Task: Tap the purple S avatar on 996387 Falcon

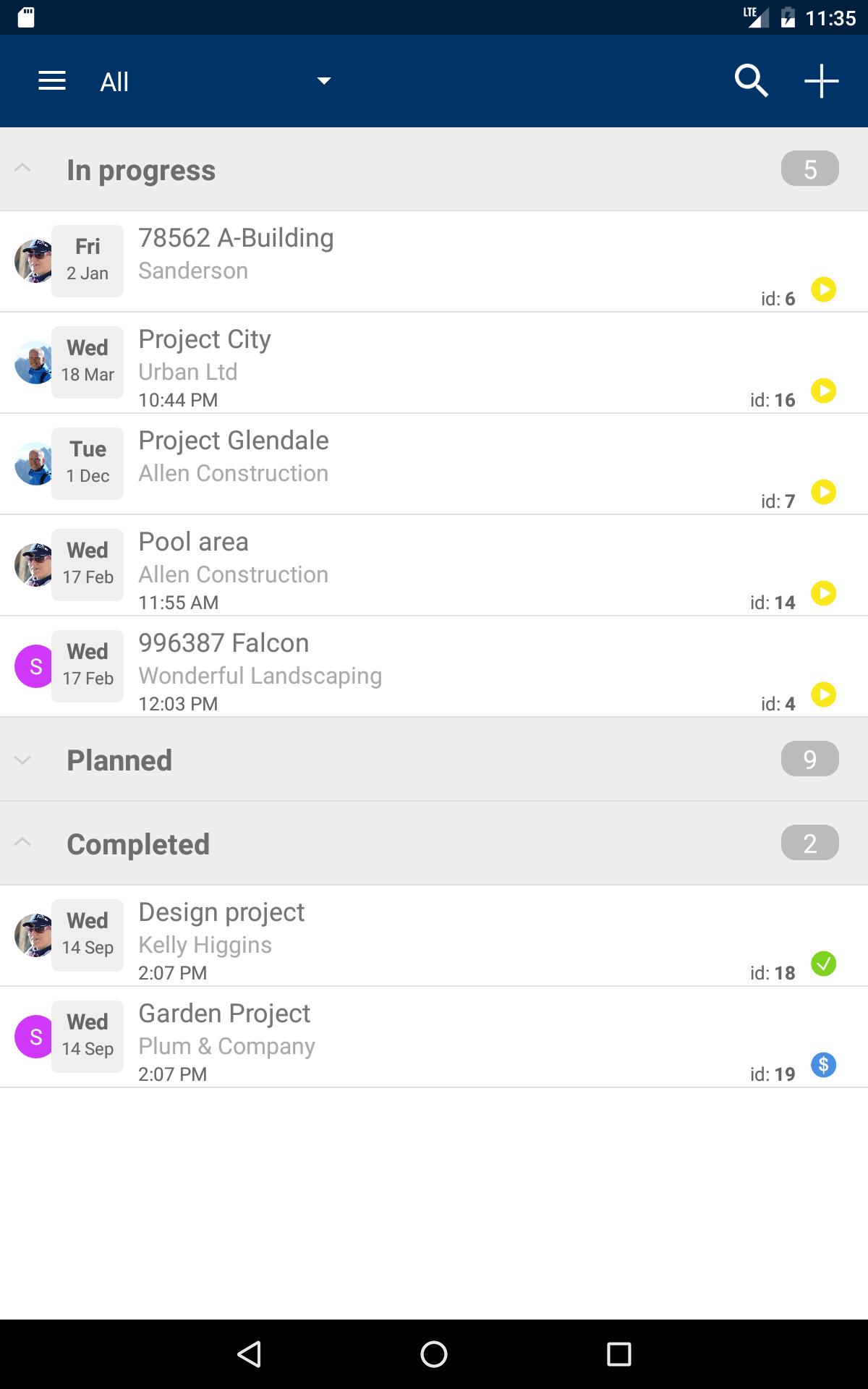Action: click(35, 666)
